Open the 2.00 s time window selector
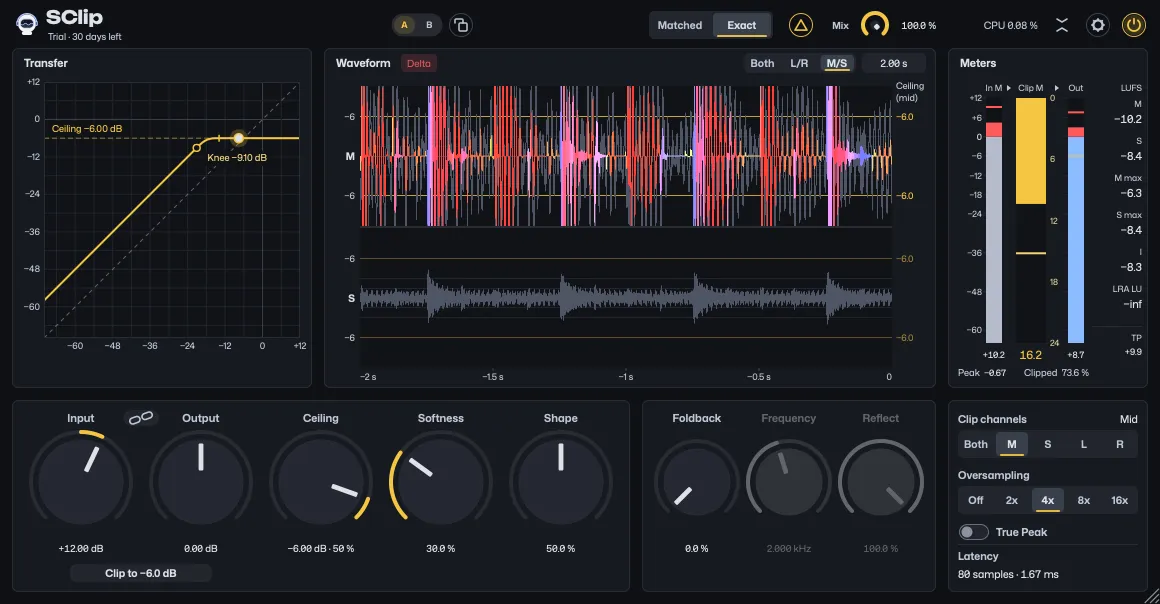The width and height of the screenshot is (1160, 604). 894,64
